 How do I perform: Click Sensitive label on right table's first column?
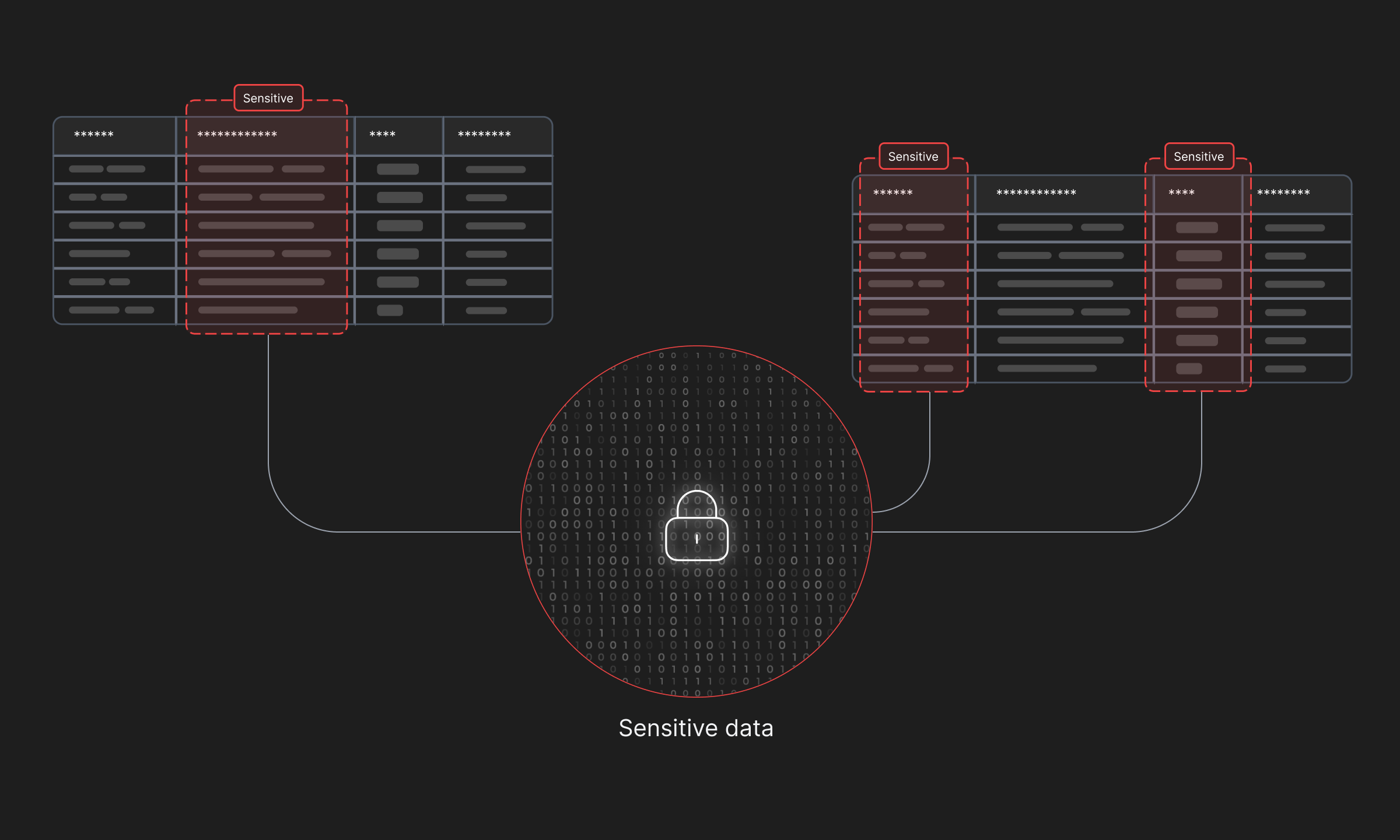913,156
